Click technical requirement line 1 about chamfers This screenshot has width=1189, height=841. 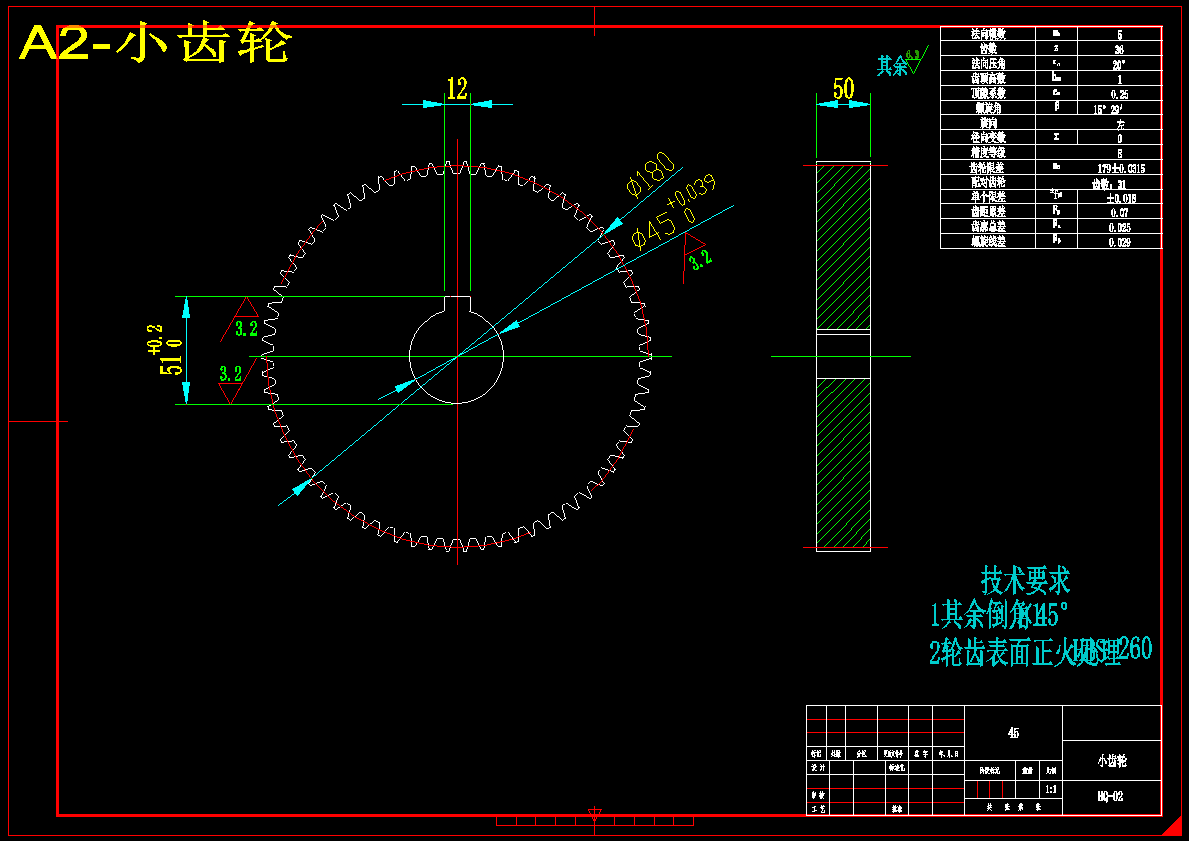point(999,615)
